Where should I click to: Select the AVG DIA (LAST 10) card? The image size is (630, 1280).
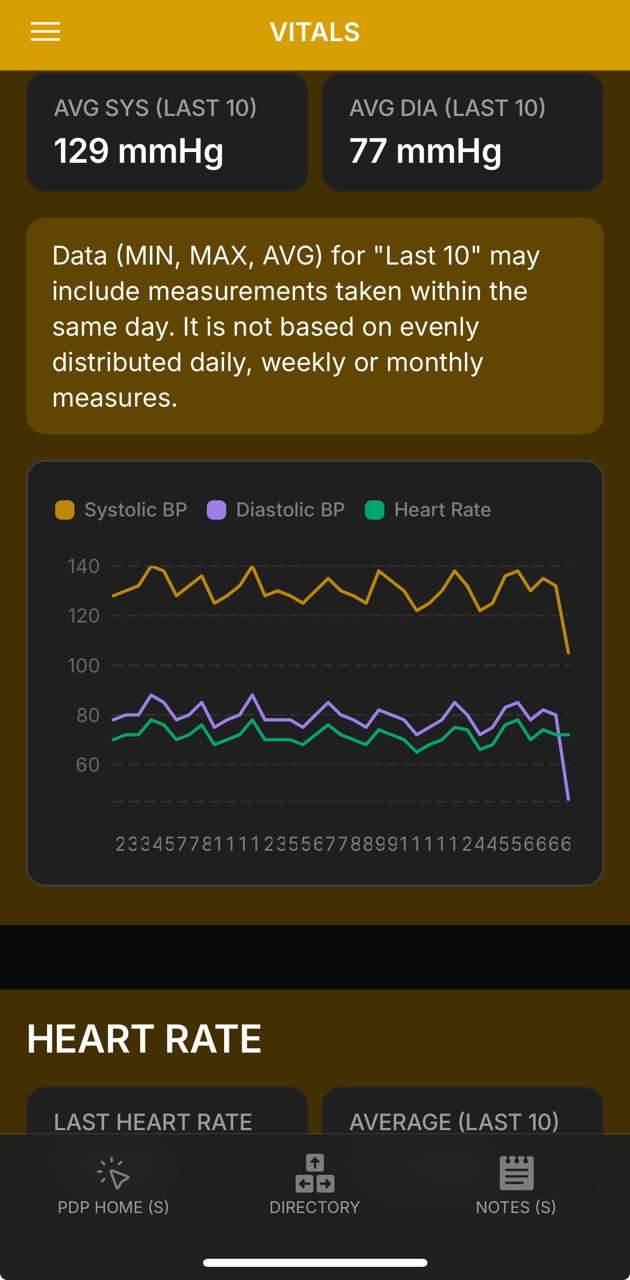coord(462,132)
